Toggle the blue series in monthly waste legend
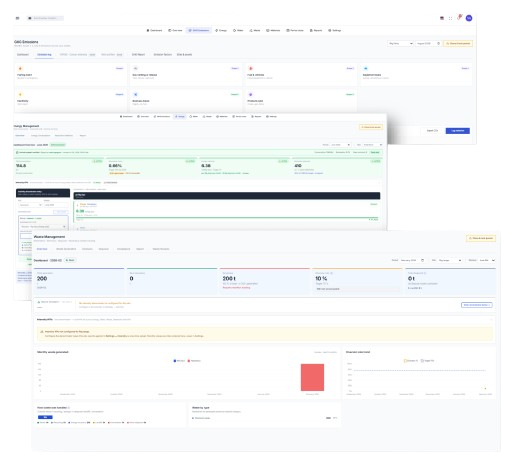Screen dimensions: 529x472 point(175,361)
